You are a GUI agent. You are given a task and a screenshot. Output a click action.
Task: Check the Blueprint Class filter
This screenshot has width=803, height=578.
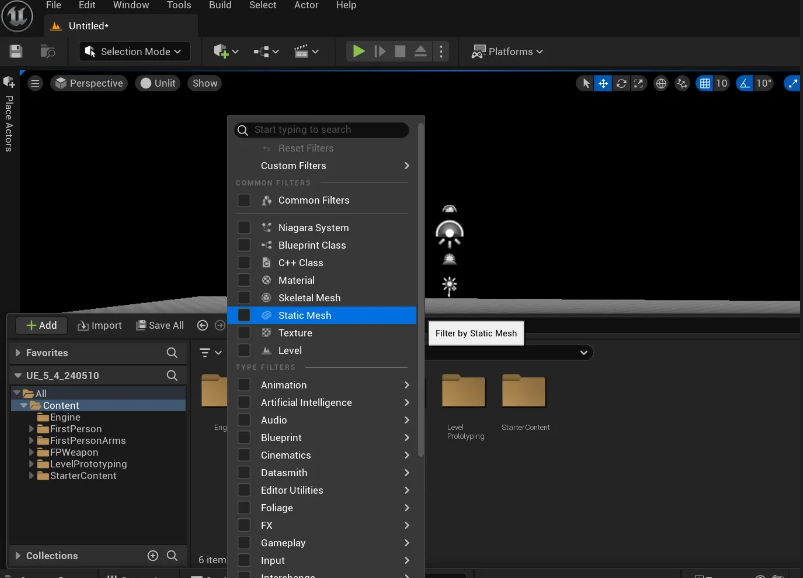244,245
